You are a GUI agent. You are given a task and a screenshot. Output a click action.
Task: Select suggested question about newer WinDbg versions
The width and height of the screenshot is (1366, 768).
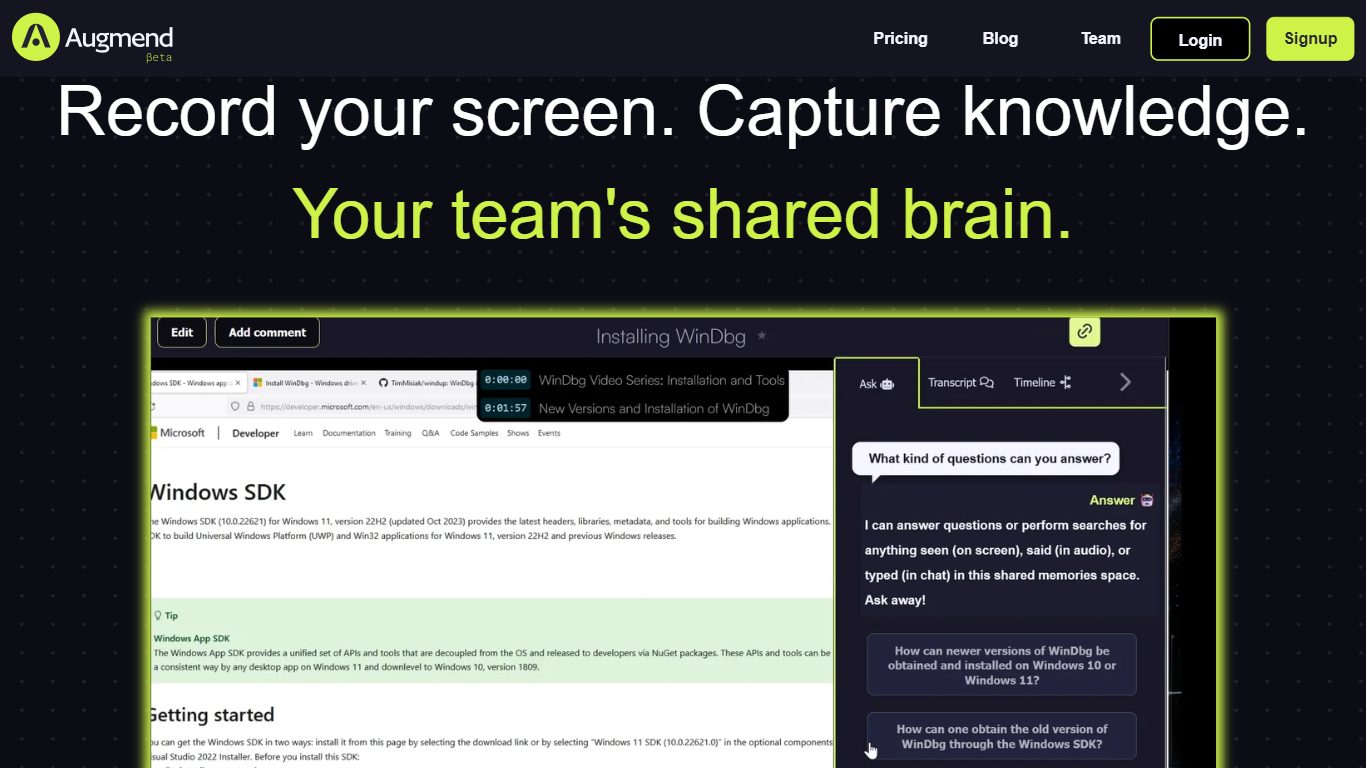click(x=1002, y=665)
